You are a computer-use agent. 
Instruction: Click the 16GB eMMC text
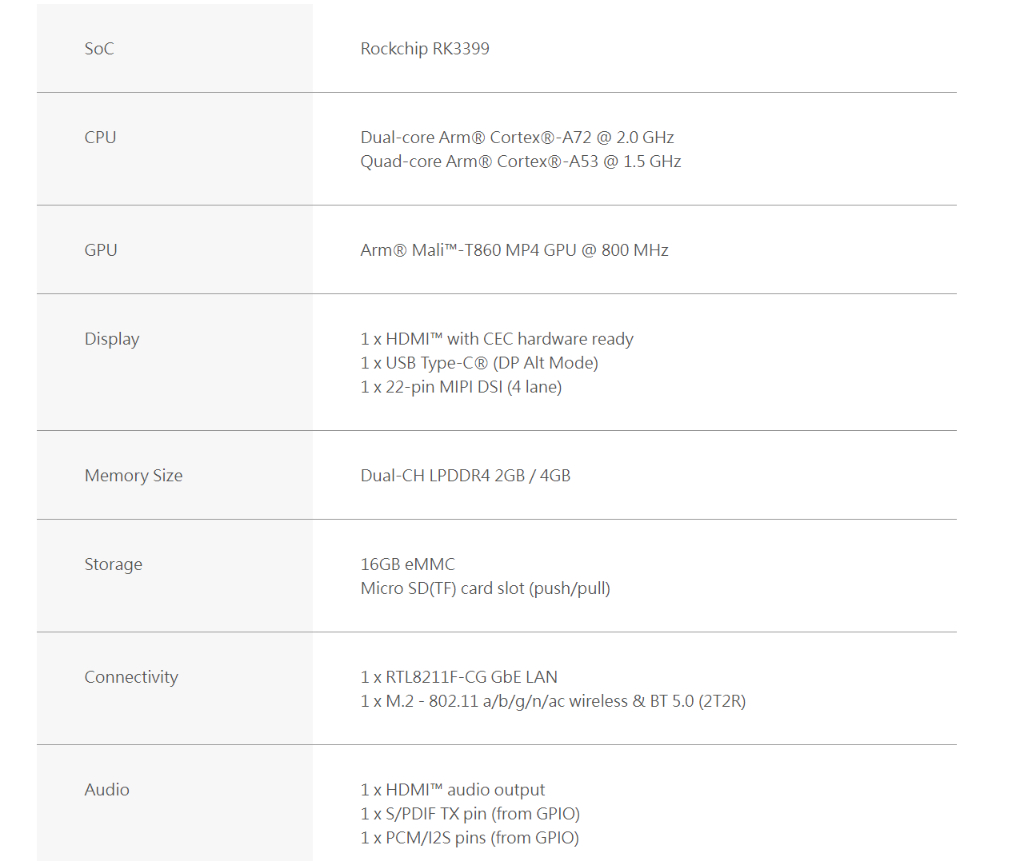click(407, 565)
